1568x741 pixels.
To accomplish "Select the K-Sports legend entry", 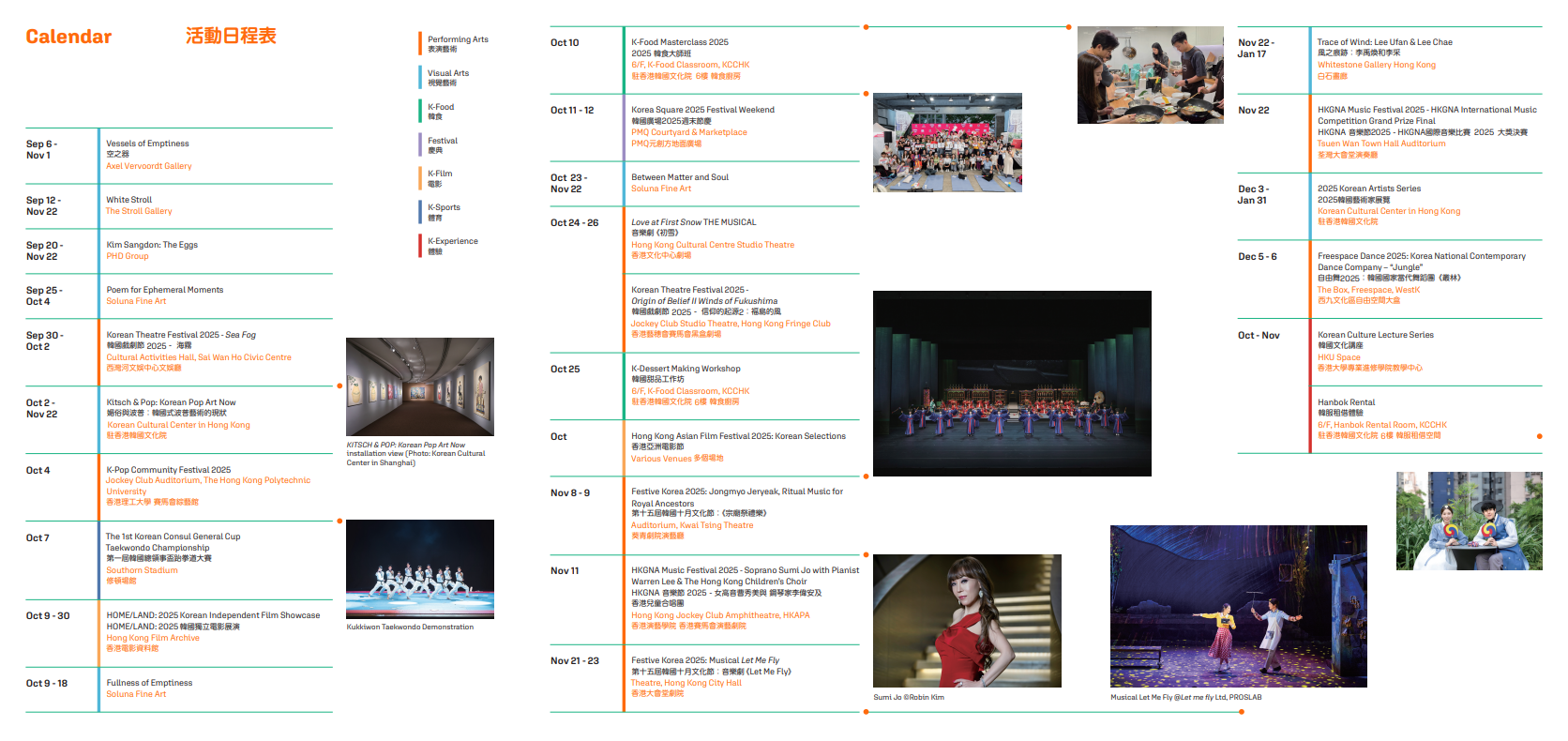I will click(x=444, y=207).
